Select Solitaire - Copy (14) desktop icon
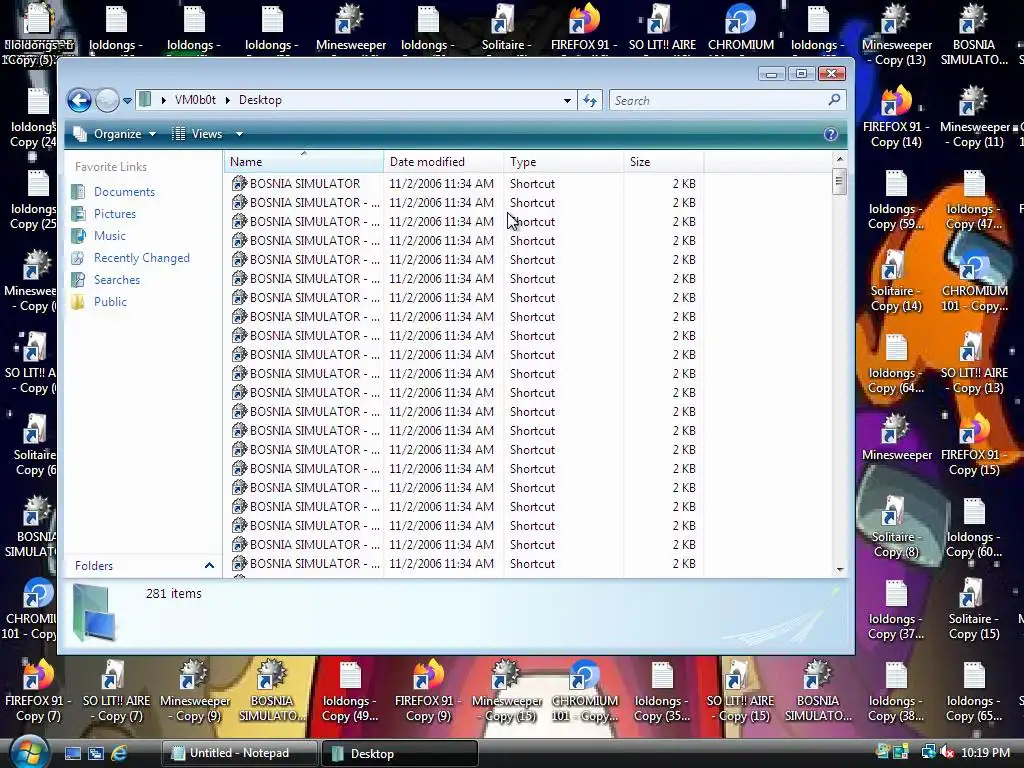This screenshot has height=768, width=1024. pyautogui.click(x=896, y=281)
